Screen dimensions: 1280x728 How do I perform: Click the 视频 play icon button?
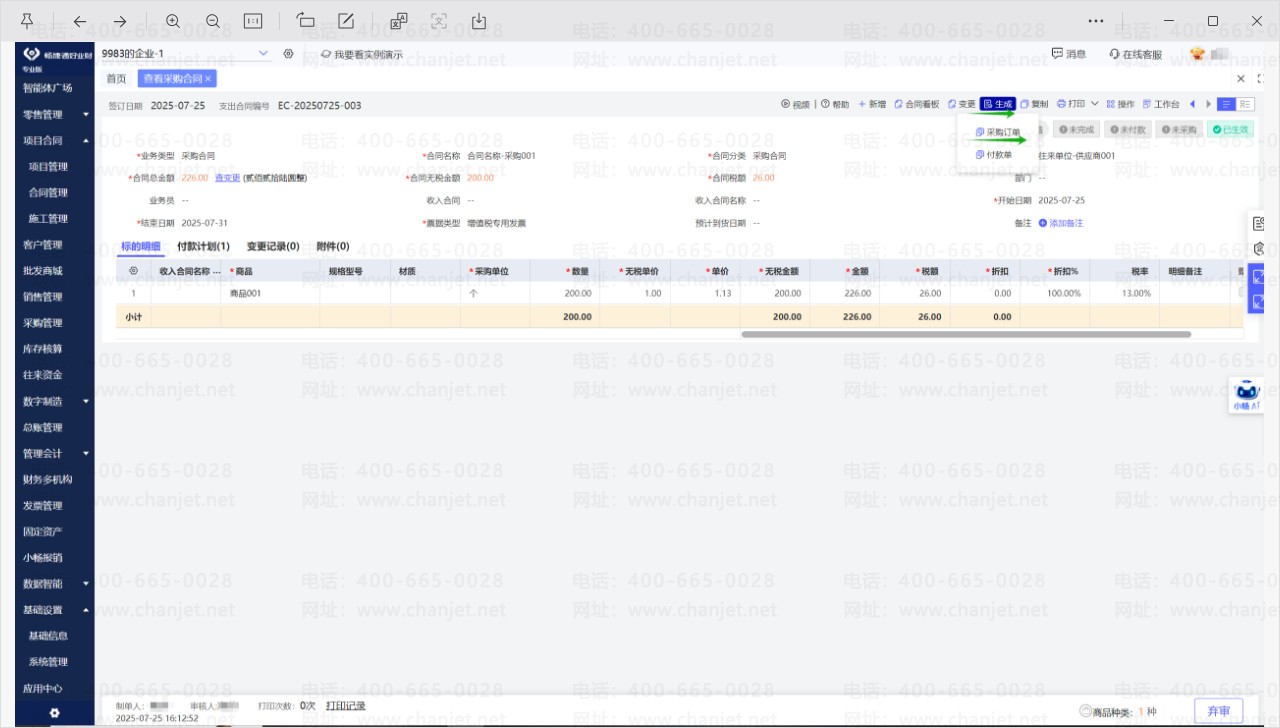tap(795, 104)
